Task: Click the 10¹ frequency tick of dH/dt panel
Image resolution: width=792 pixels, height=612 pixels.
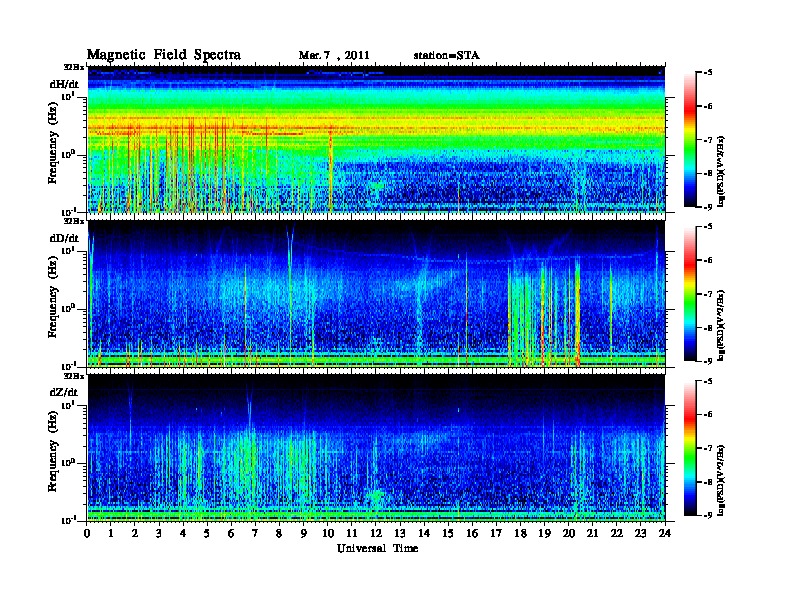Action: tap(68, 96)
